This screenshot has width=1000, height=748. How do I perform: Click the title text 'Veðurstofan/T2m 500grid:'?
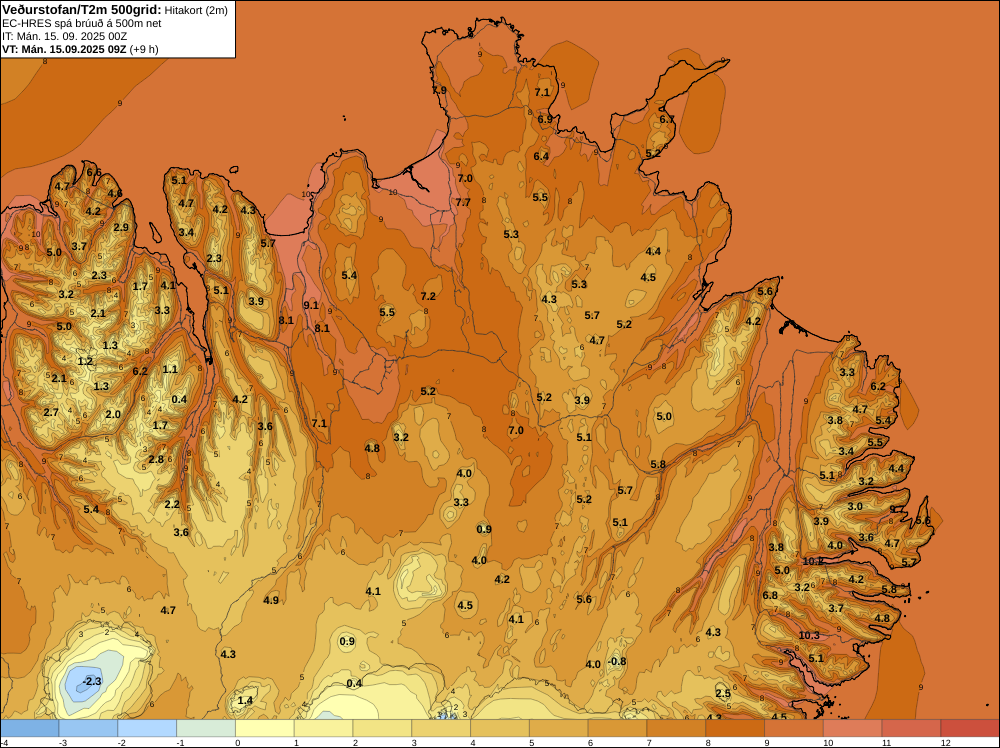[82, 10]
